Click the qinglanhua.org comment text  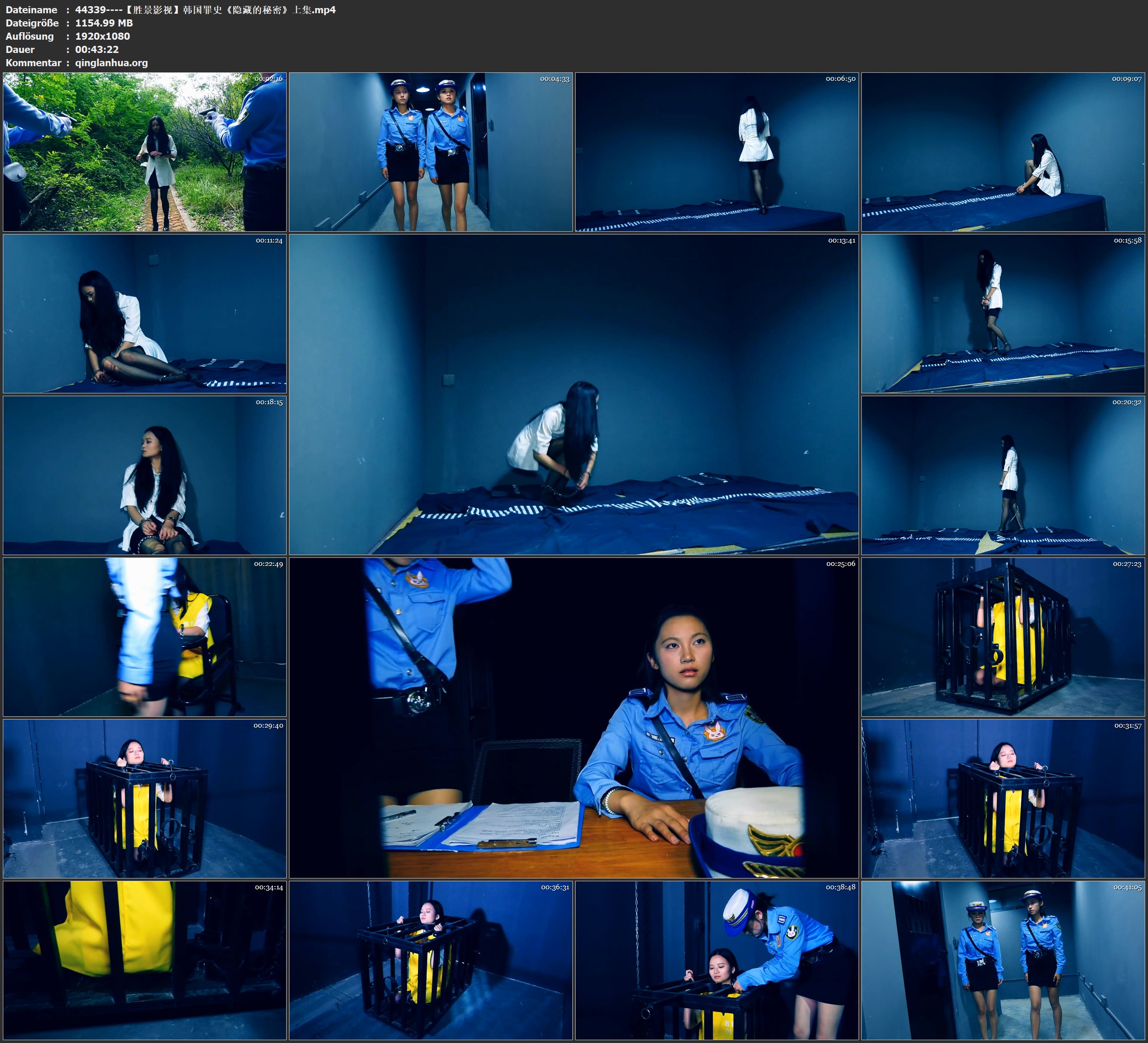point(111,62)
